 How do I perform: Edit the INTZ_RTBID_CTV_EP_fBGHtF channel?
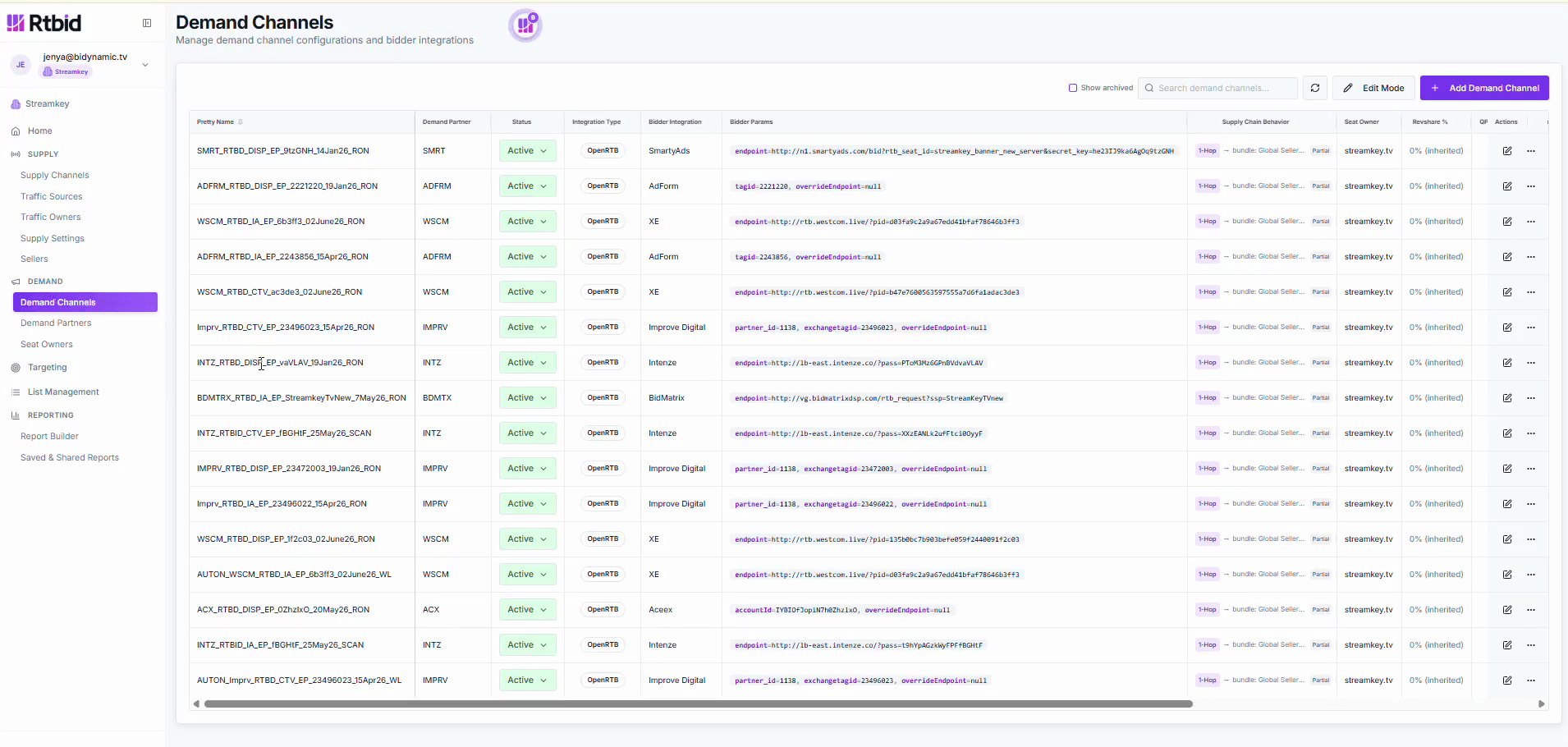[1507, 433]
